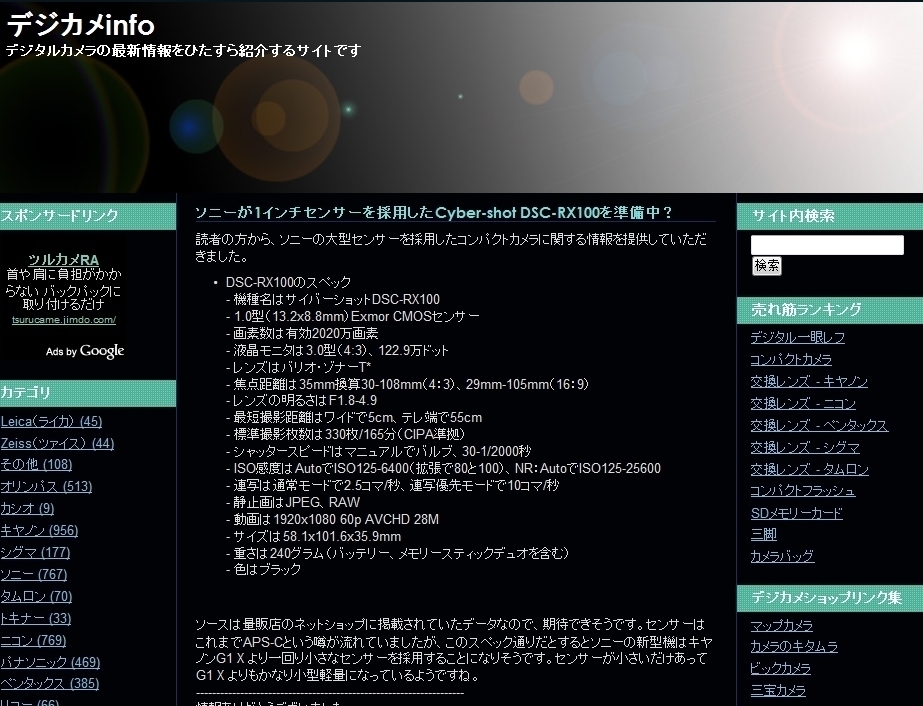Open the シグマ (177) category

tap(35, 552)
